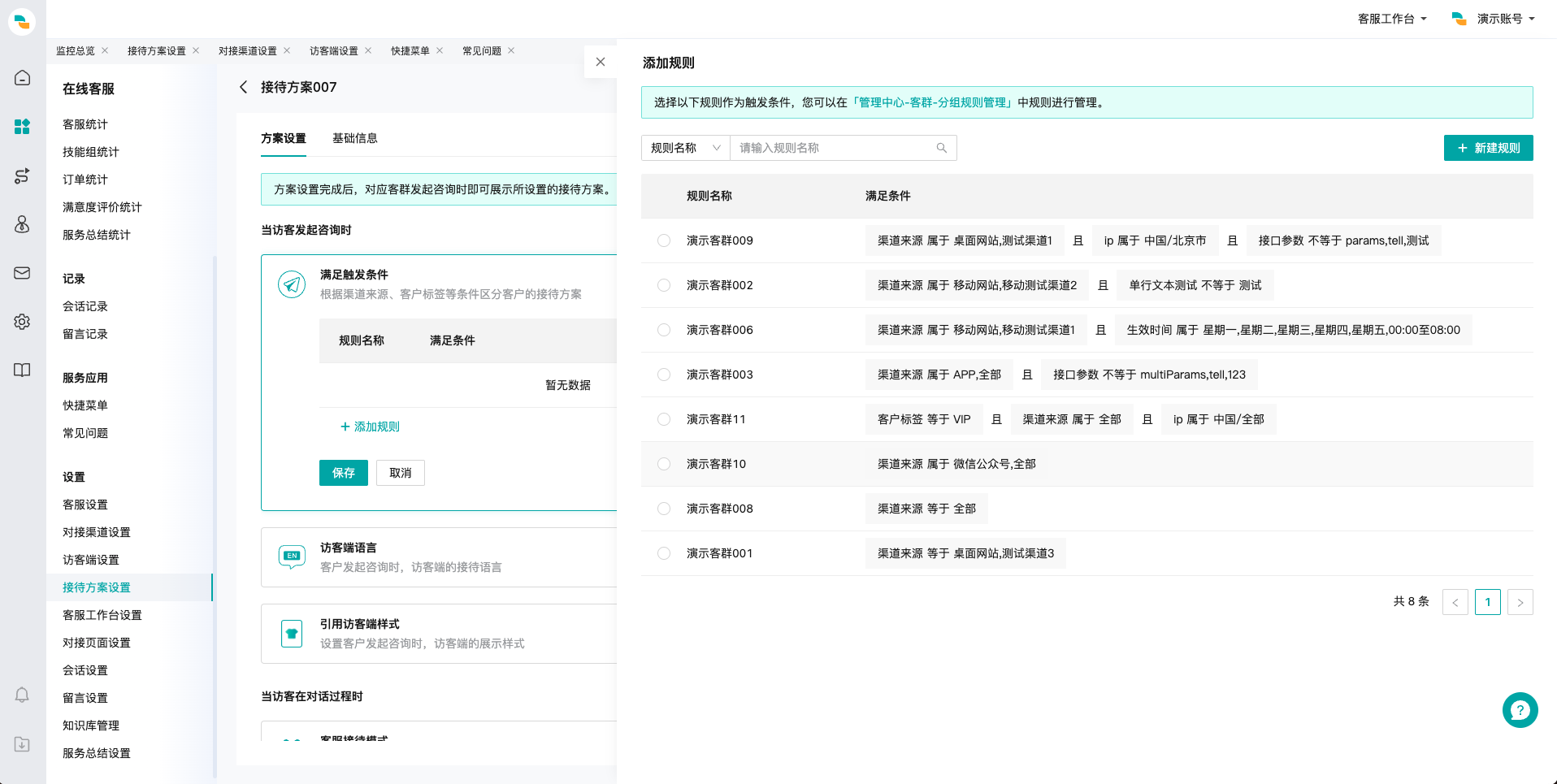1557x784 pixels.
Task: Close the 接待方案设置 tab
Action: pos(196,50)
